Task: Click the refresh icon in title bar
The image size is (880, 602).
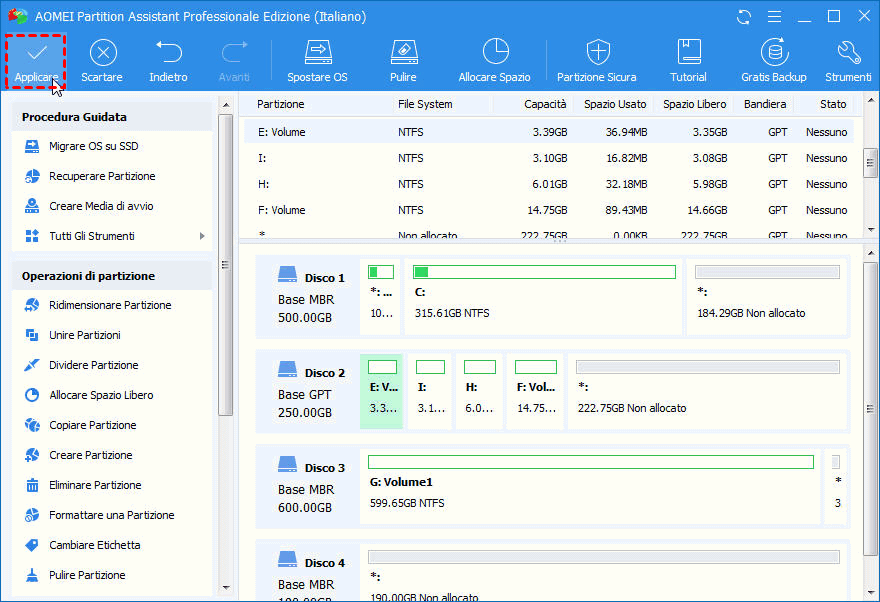Action: tap(743, 17)
